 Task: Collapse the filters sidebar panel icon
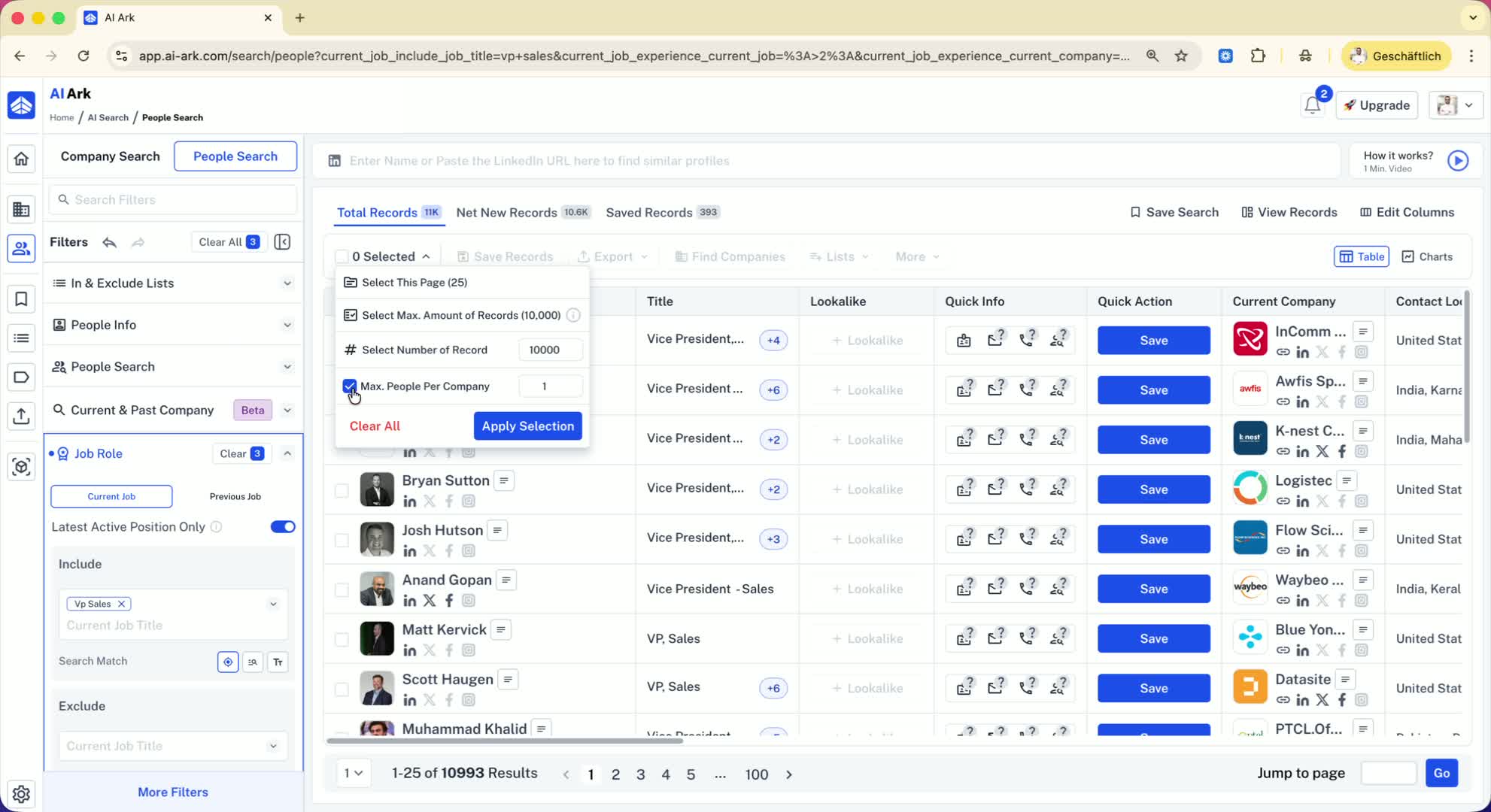click(282, 242)
